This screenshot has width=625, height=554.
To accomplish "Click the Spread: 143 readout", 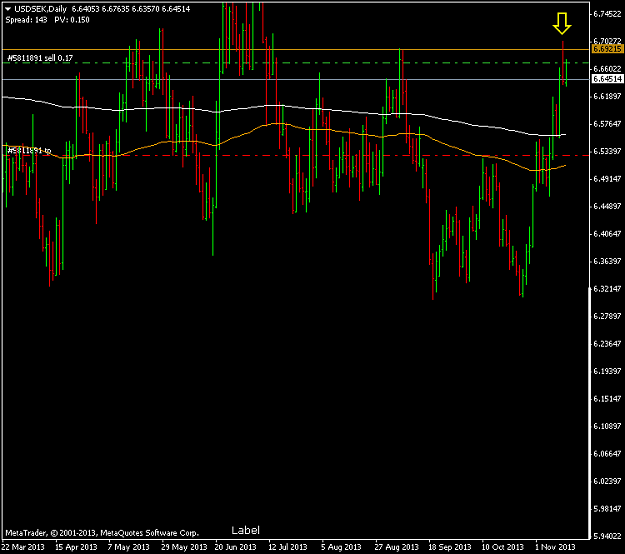I will point(26,20).
